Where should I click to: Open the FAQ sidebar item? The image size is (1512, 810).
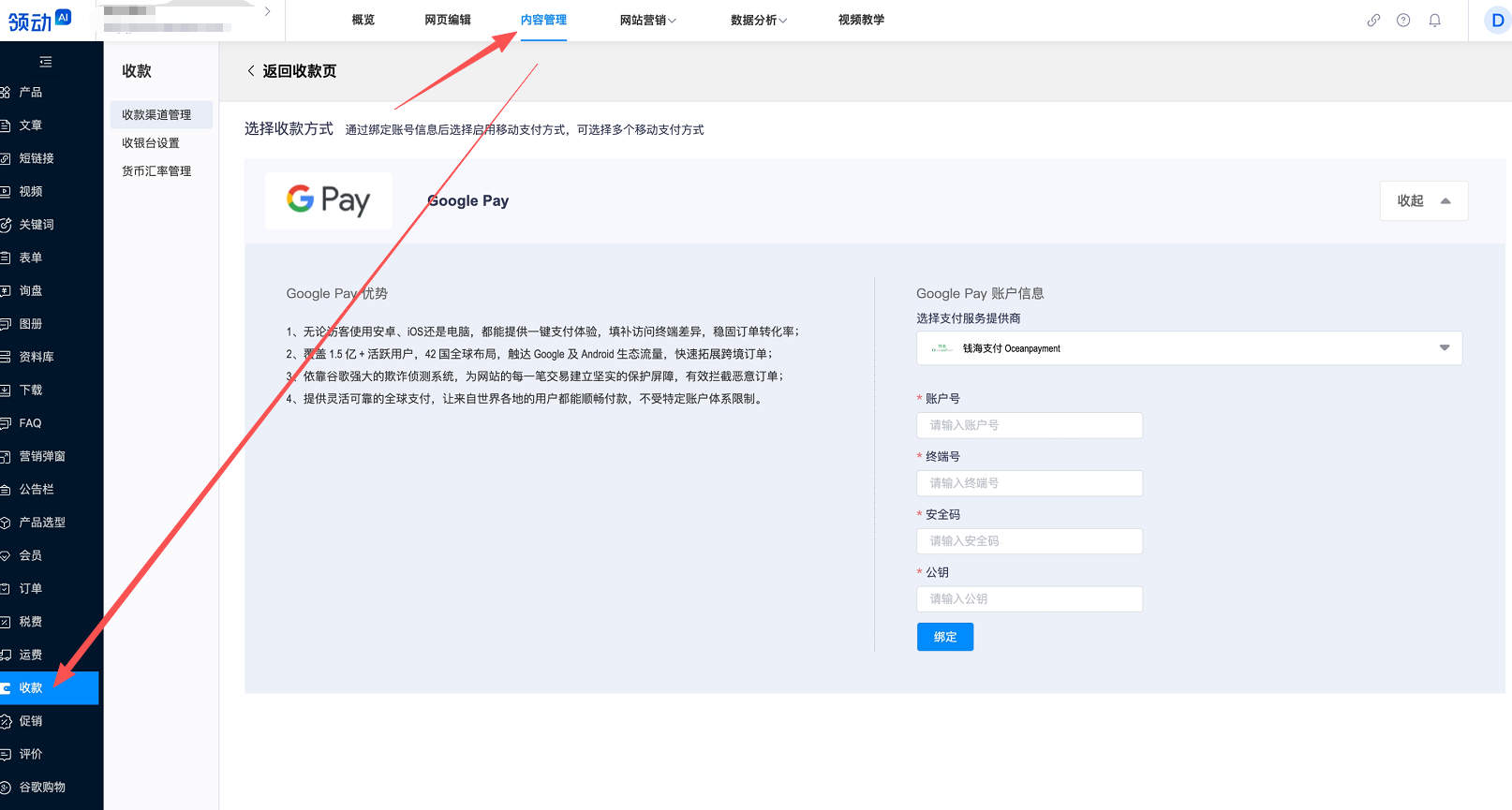[30, 423]
